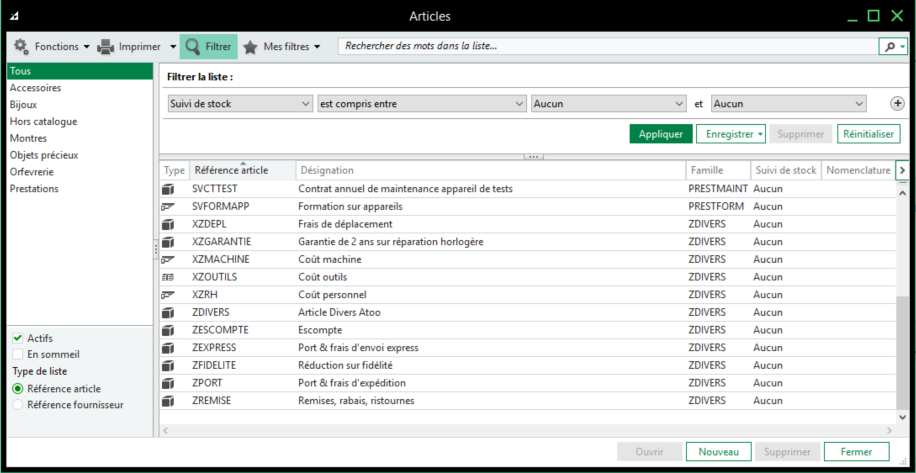Click the article type icon for SVFORMAPP

click(x=168, y=206)
